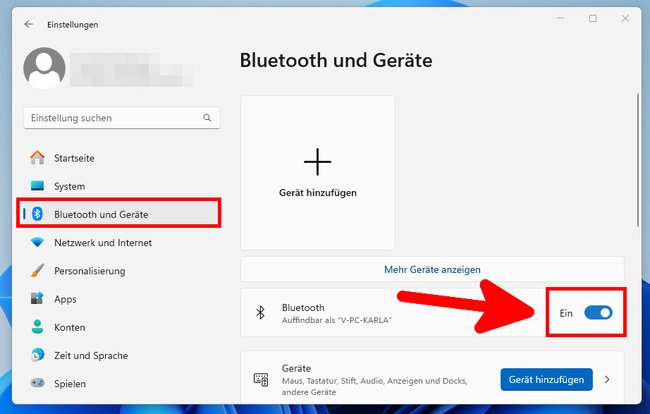Click the search magnifier icon
The image size is (650, 414).
tap(207, 118)
